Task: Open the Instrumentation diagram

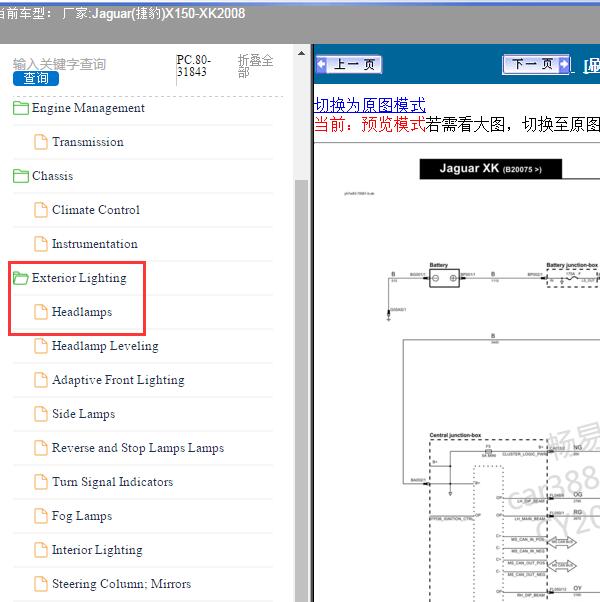Action: [x=94, y=244]
